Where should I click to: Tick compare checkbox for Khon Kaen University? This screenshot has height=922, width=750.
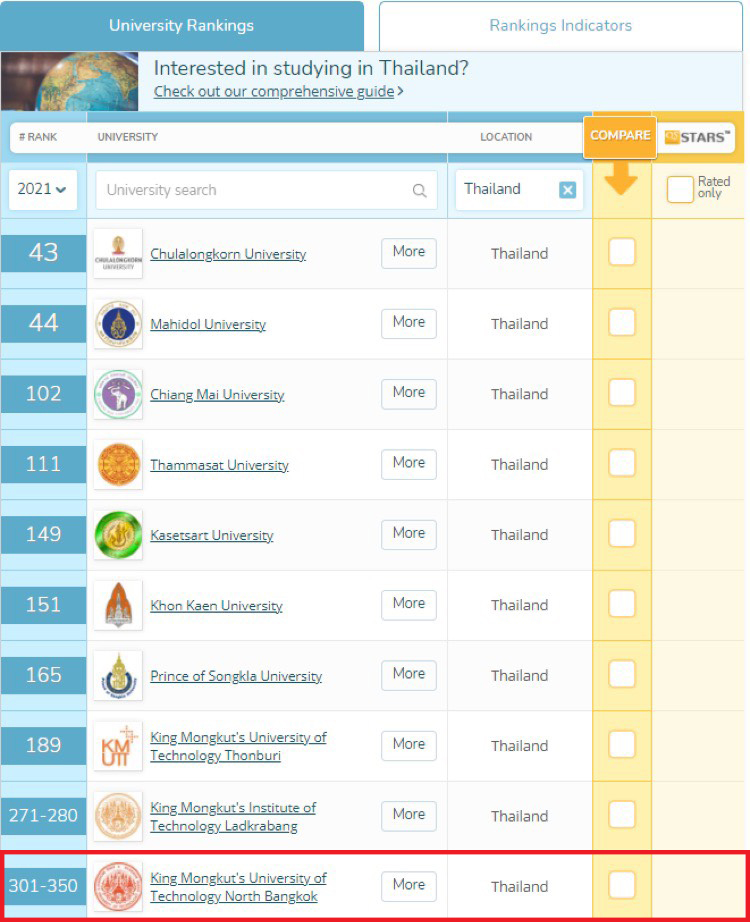coord(622,604)
